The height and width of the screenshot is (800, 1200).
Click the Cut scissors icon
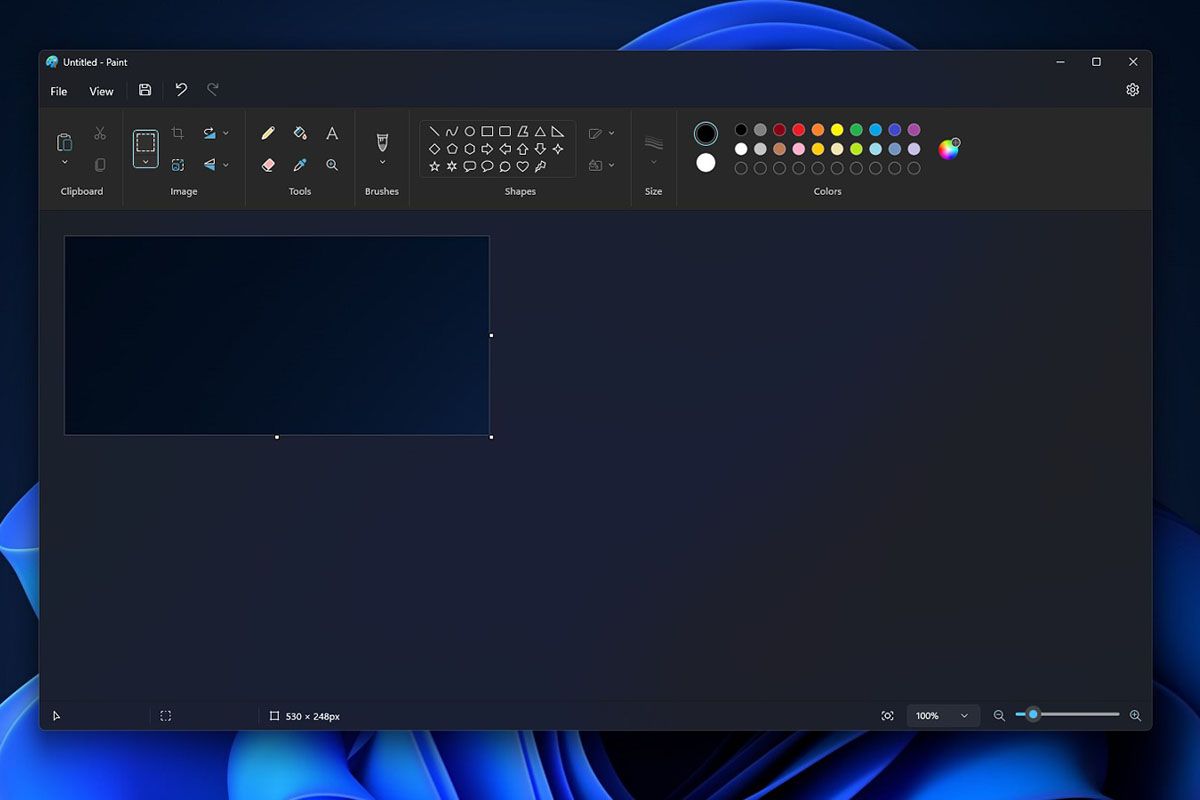tap(100, 133)
